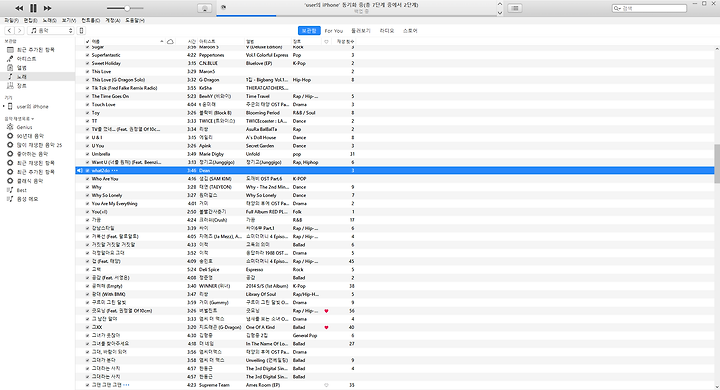
Task: Toggle the 이름 column sort arrow
Action: pyautogui.click(x=162, y=41)
